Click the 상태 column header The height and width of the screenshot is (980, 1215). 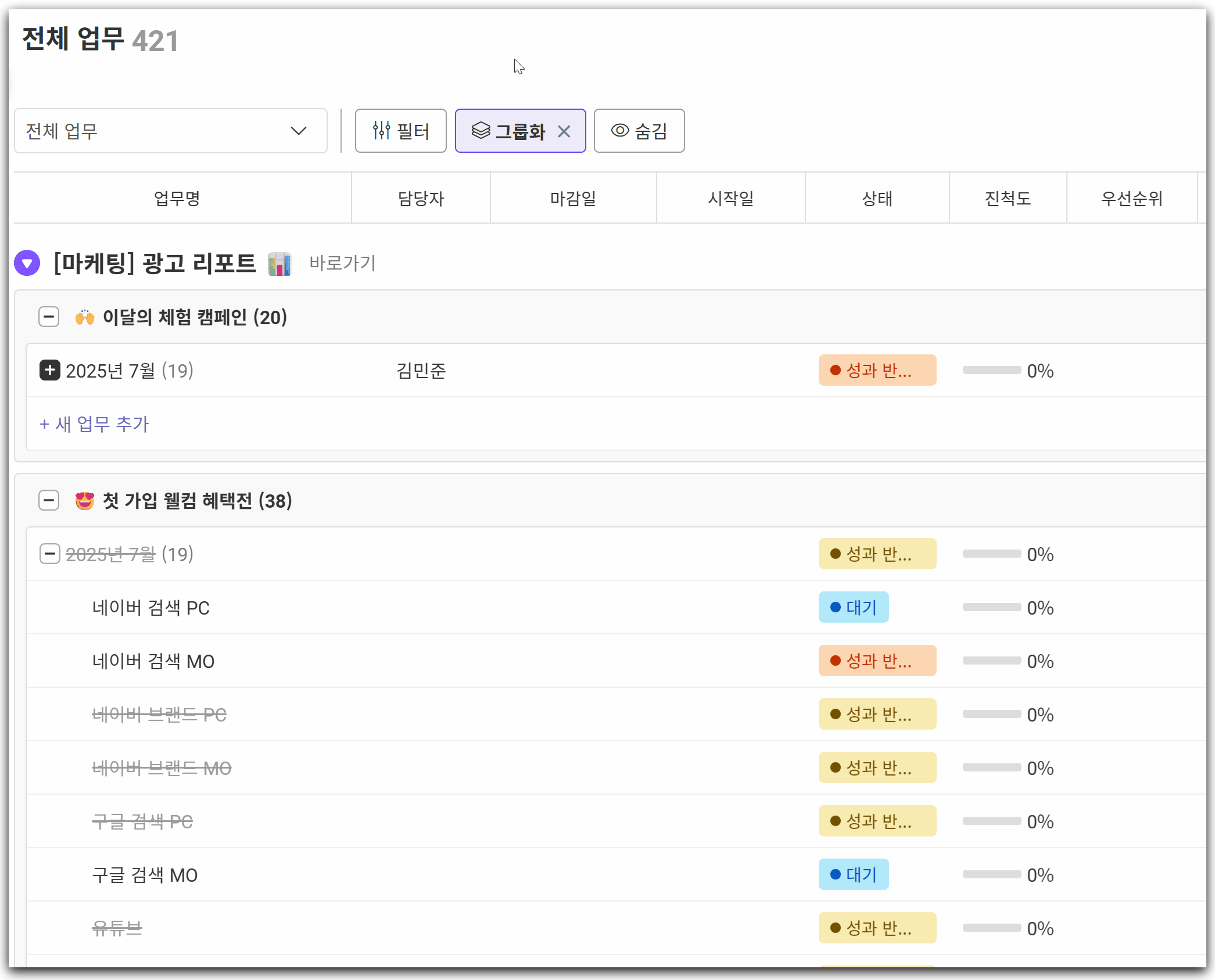(877, 199)
